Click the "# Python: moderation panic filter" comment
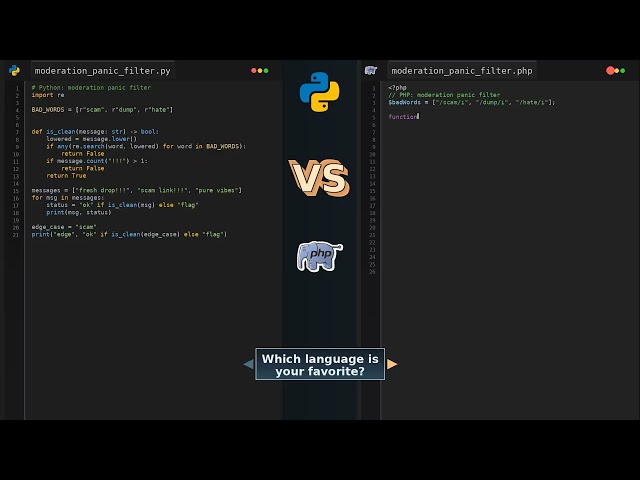640x480 pixels. pyautogui.click(x=91, y=87)
